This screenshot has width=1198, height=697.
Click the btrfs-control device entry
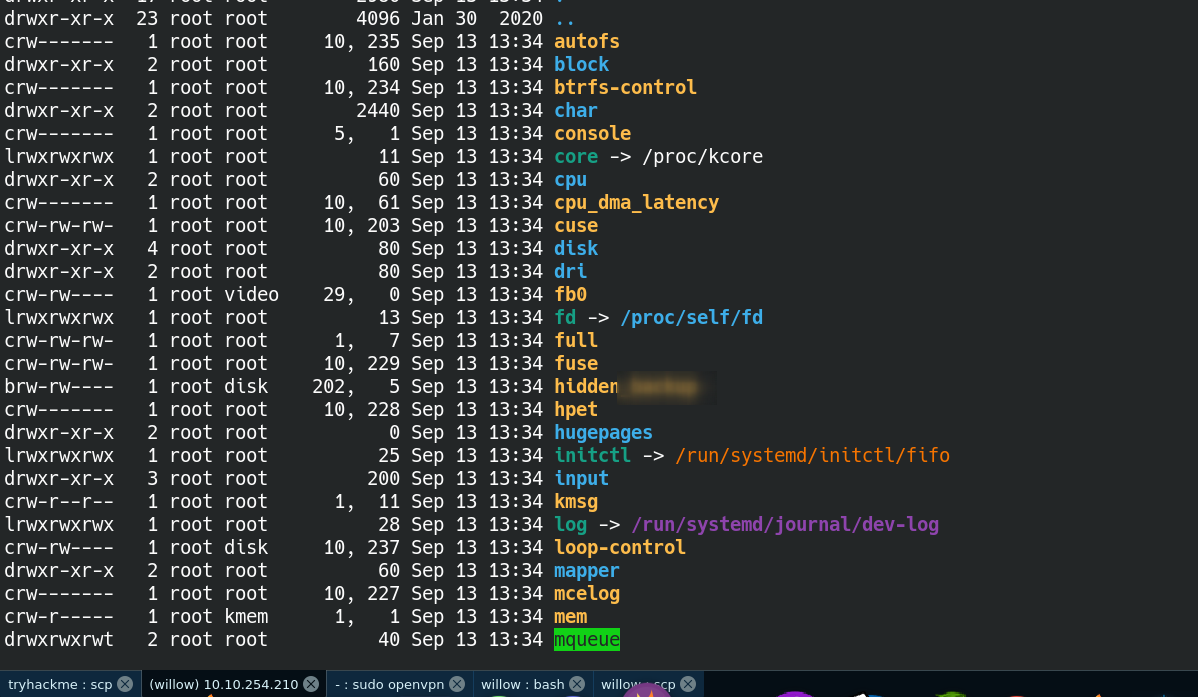(x=625, y=88)
